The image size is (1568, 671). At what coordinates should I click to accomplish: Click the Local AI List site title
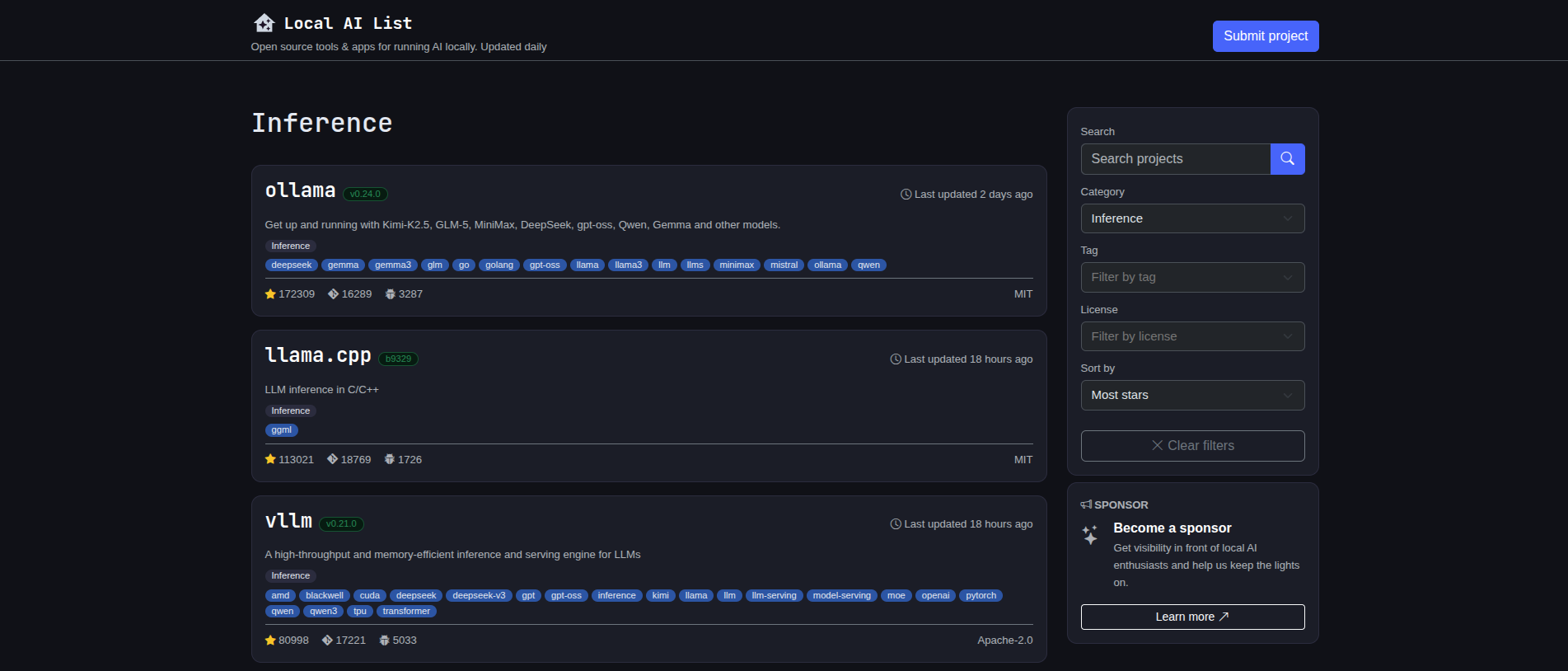coord(348,23)
